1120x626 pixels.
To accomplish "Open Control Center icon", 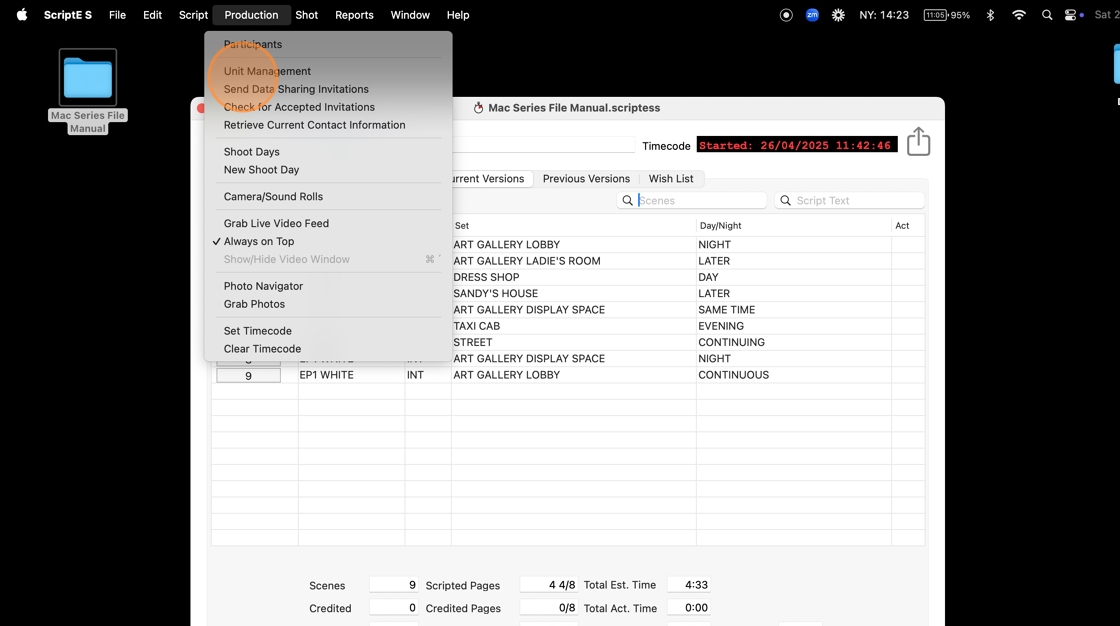I will 1070,15.
